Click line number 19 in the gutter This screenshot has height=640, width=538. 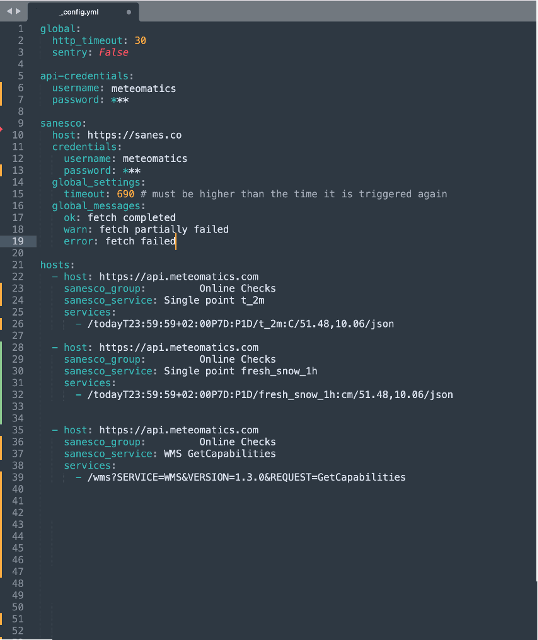(18, 241)
